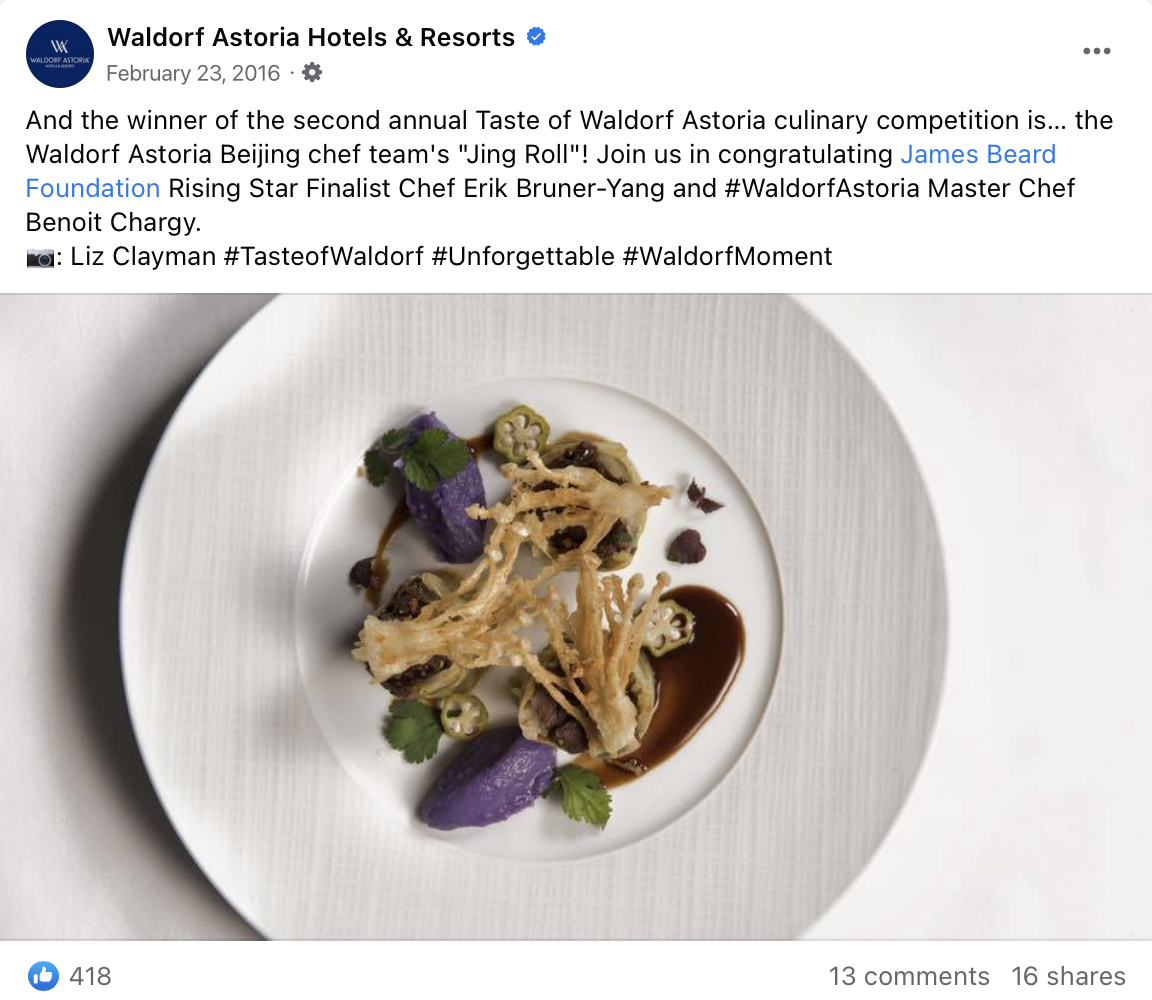1152x1000 pixels.
Task: Open the #WaldorfMoment hashtag
Action: point(727,256)
